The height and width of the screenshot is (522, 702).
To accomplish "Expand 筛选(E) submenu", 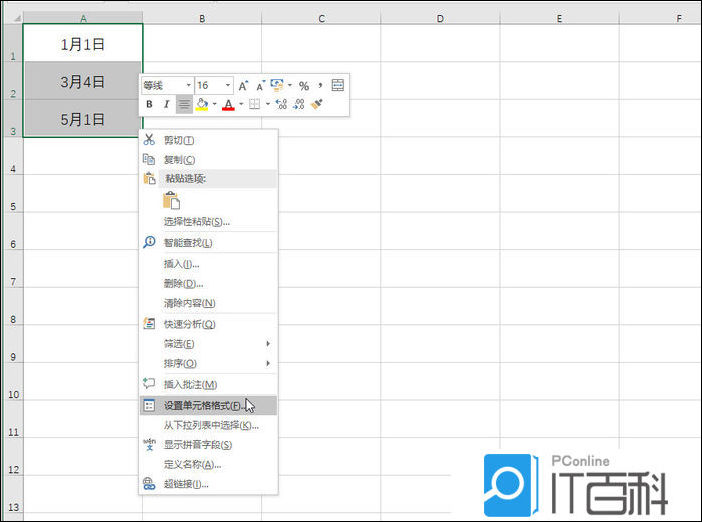I will pos(209,344).
